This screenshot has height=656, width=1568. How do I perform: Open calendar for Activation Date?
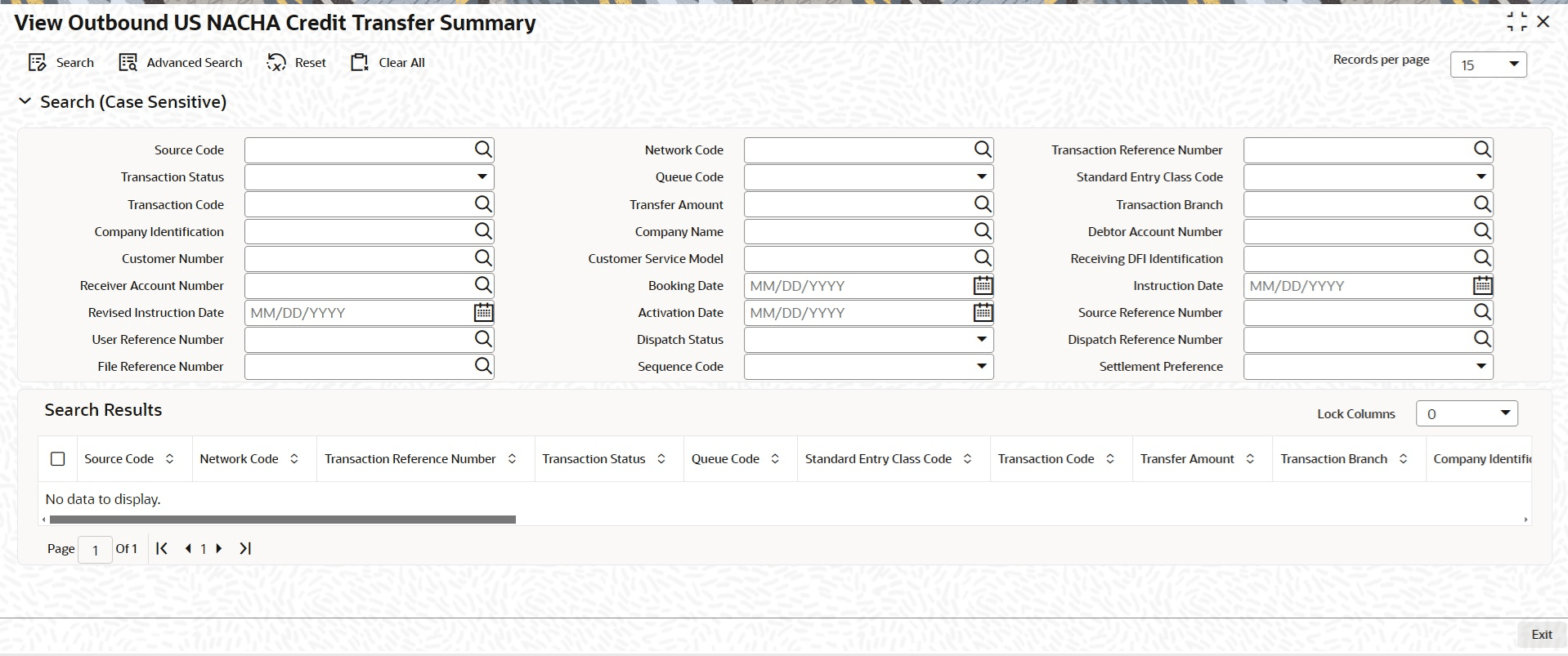click(x=983, y=312)
